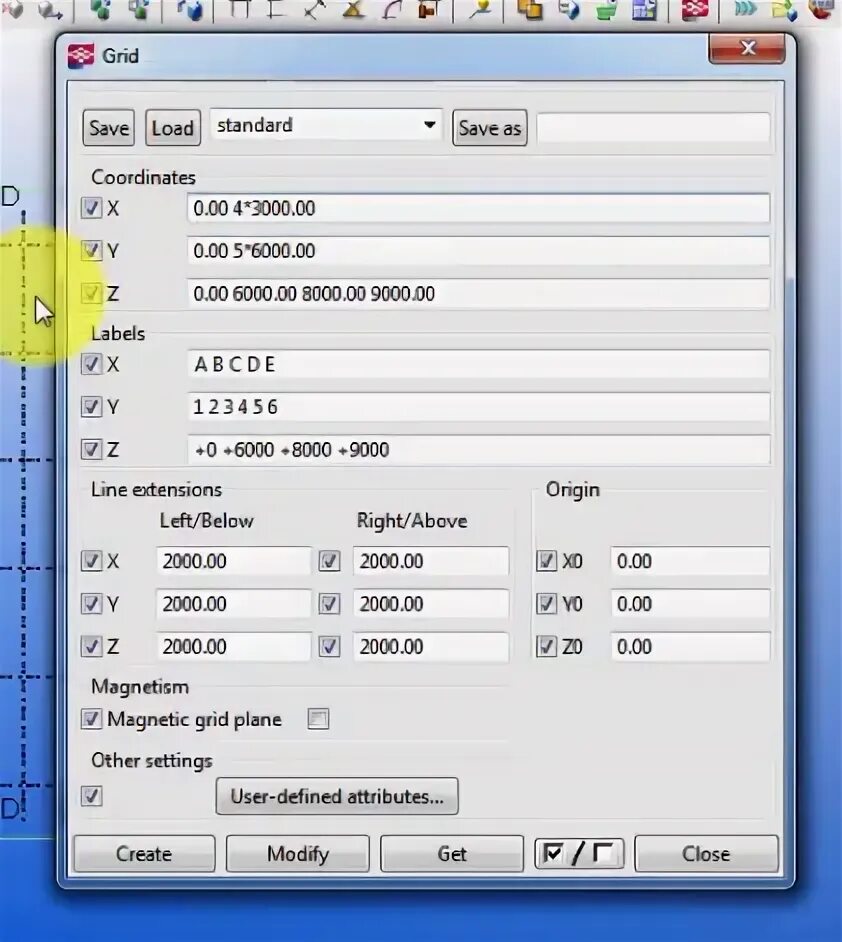The height and width of the screenshot is (942, 842).
Task: Click the Labels Z field with +0 +6000 +8000
Action: tap(478, 449)
